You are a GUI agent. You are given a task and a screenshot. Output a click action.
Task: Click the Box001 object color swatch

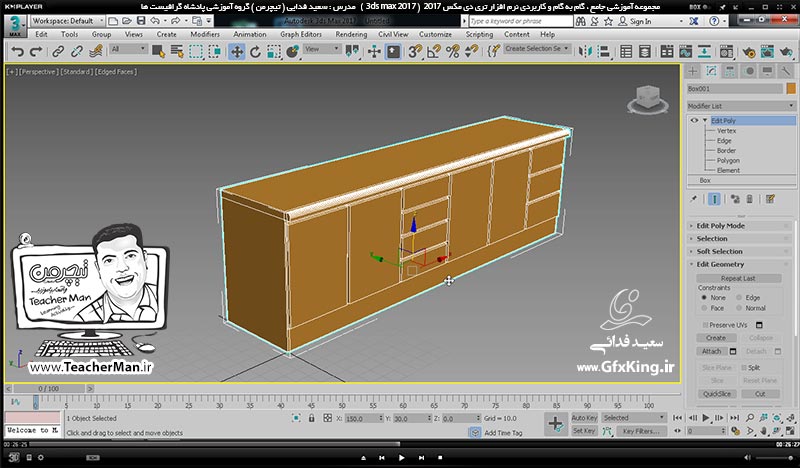(x=791, y=89)
